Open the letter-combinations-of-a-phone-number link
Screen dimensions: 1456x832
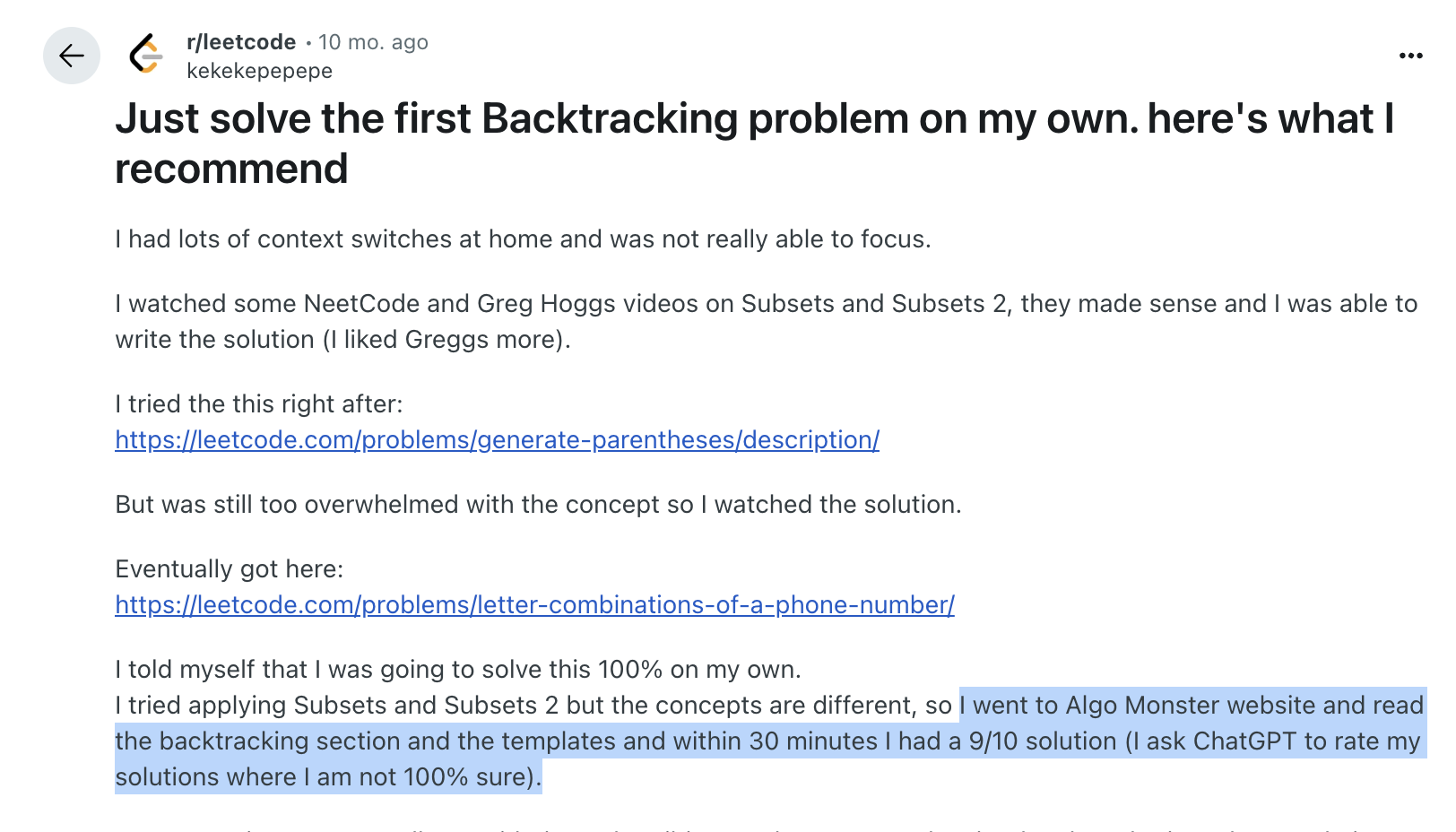[x=535, y=605]
